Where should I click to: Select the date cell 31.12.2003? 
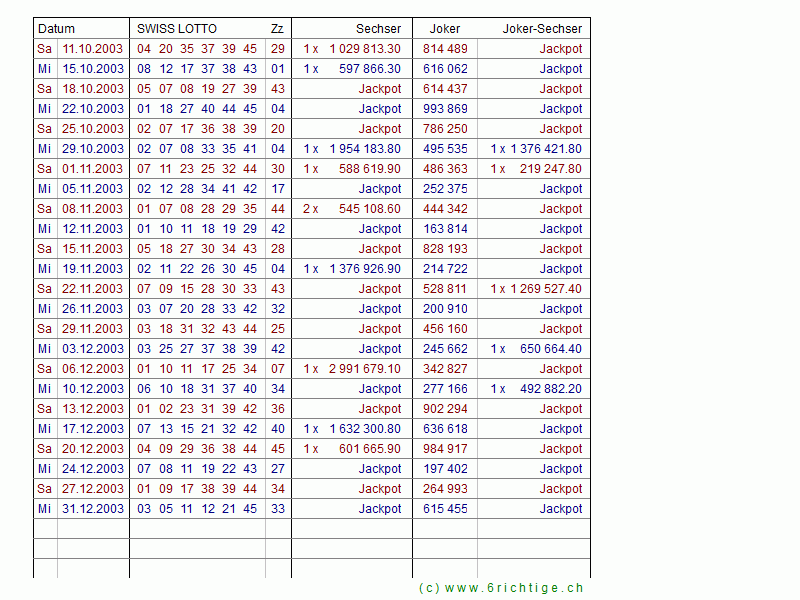[x=93, y=509]
